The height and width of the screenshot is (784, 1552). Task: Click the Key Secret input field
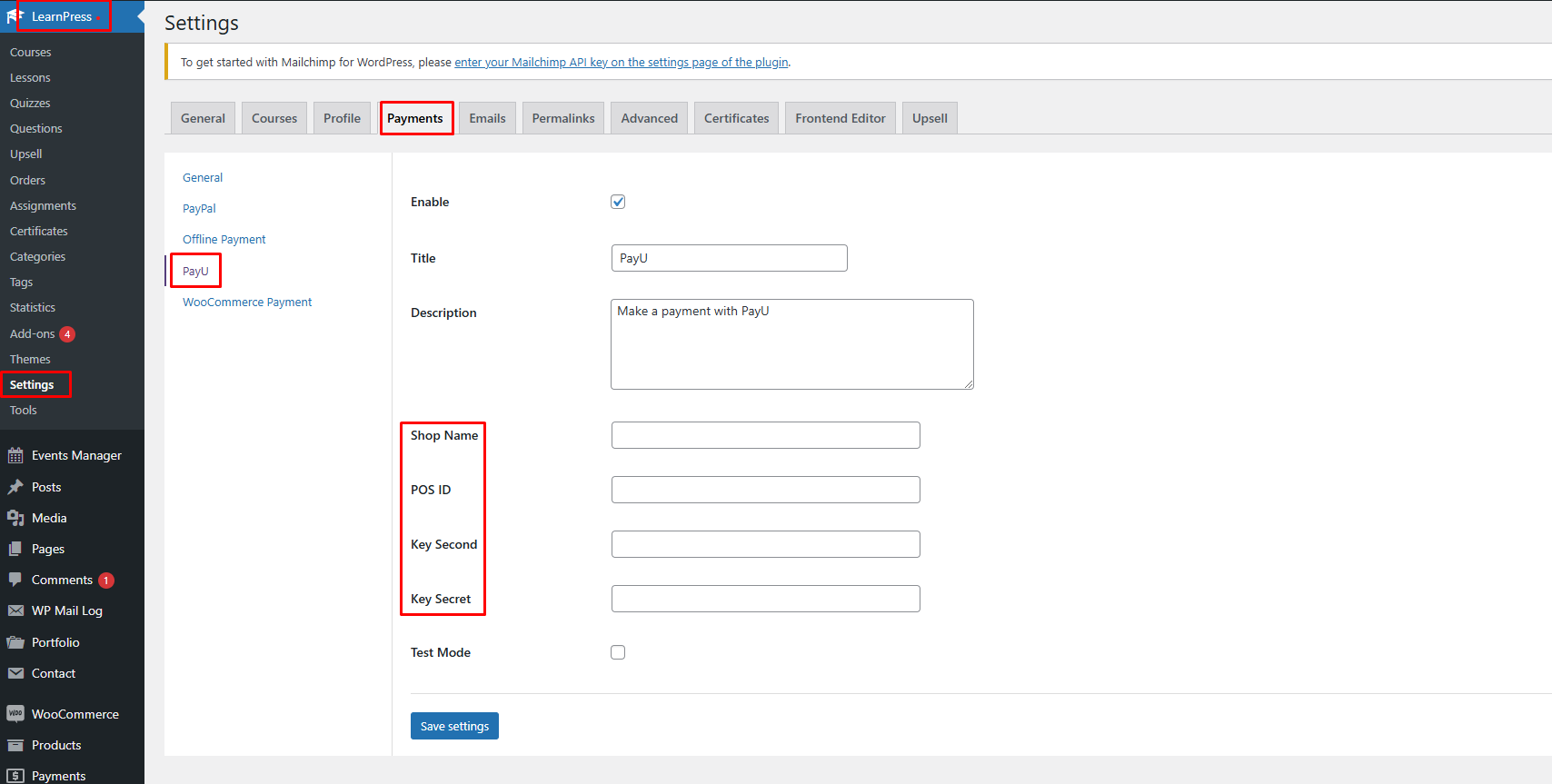click(766, 599)
